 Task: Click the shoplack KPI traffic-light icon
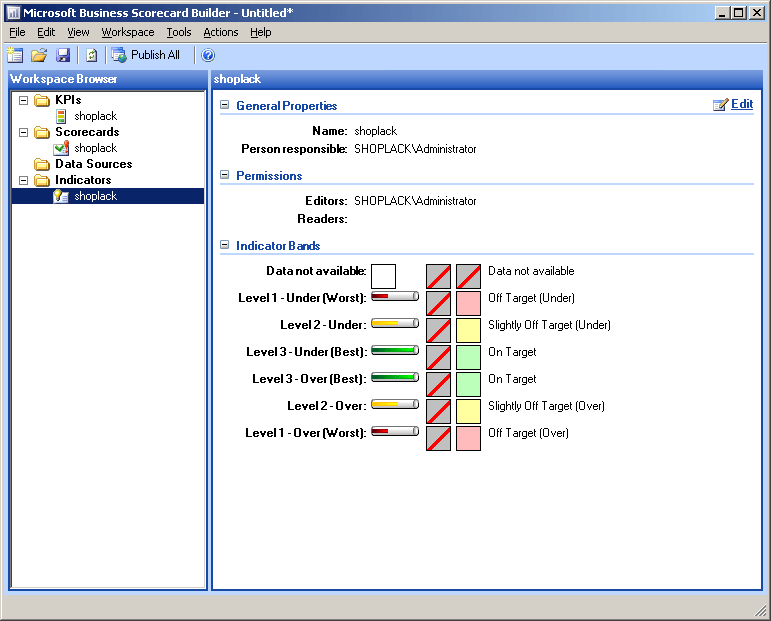pyautogui.click(x=61, y=116)
